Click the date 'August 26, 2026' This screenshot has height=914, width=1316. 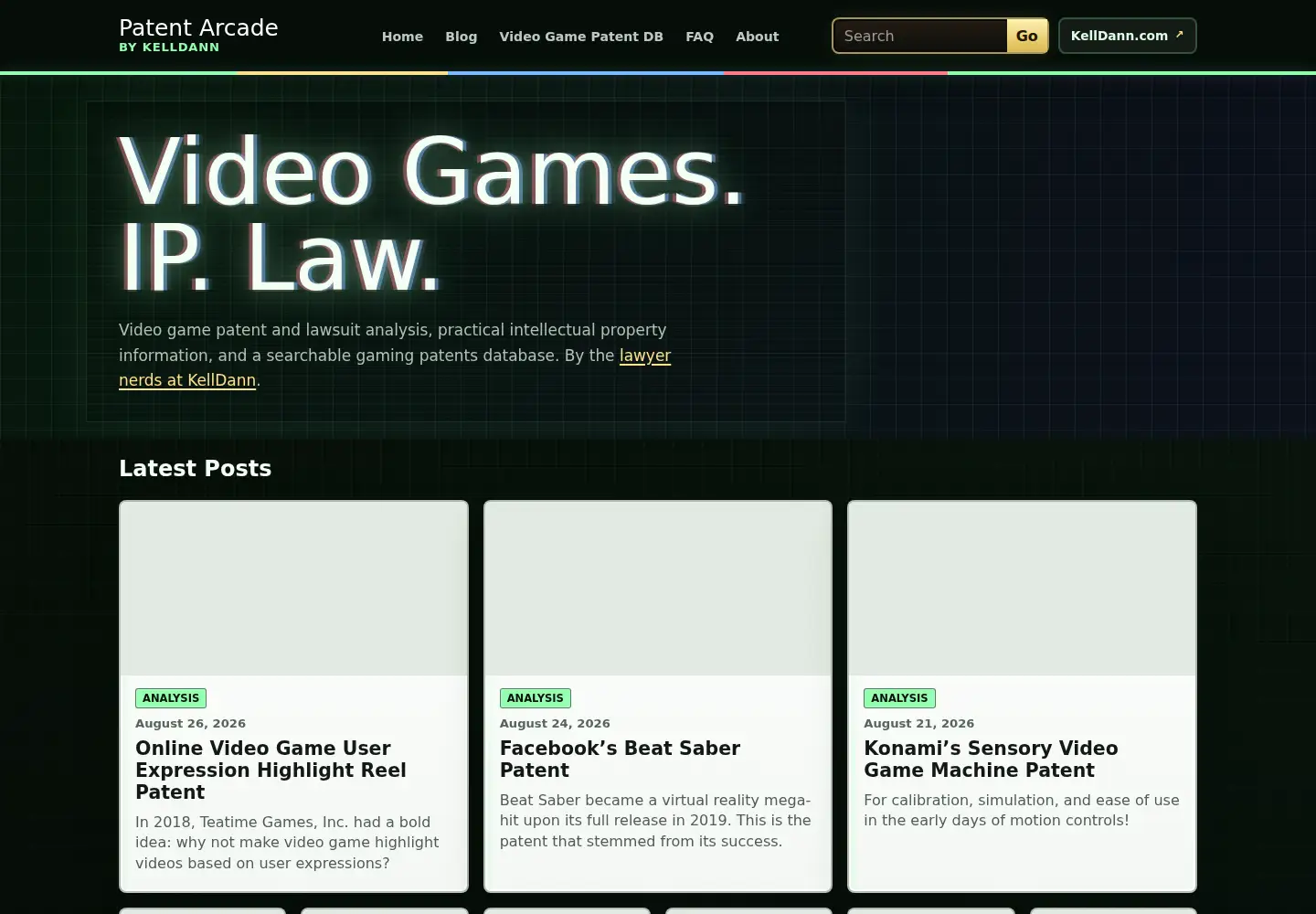click(190, 723)
